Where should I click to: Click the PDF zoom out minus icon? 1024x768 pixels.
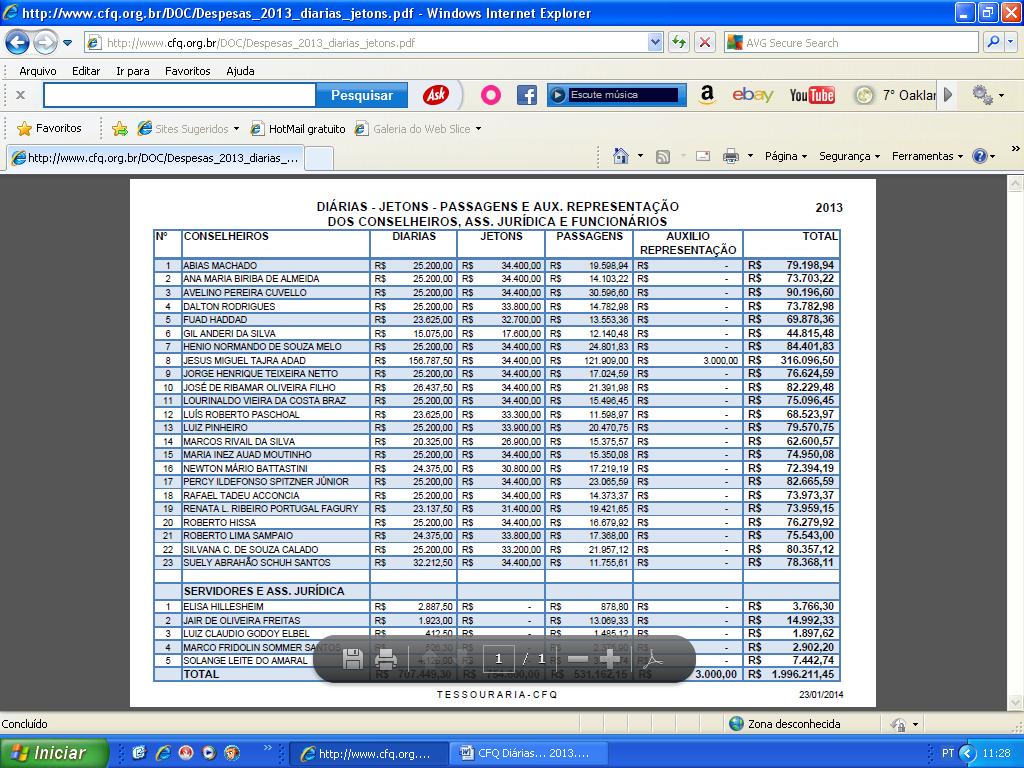577,659
